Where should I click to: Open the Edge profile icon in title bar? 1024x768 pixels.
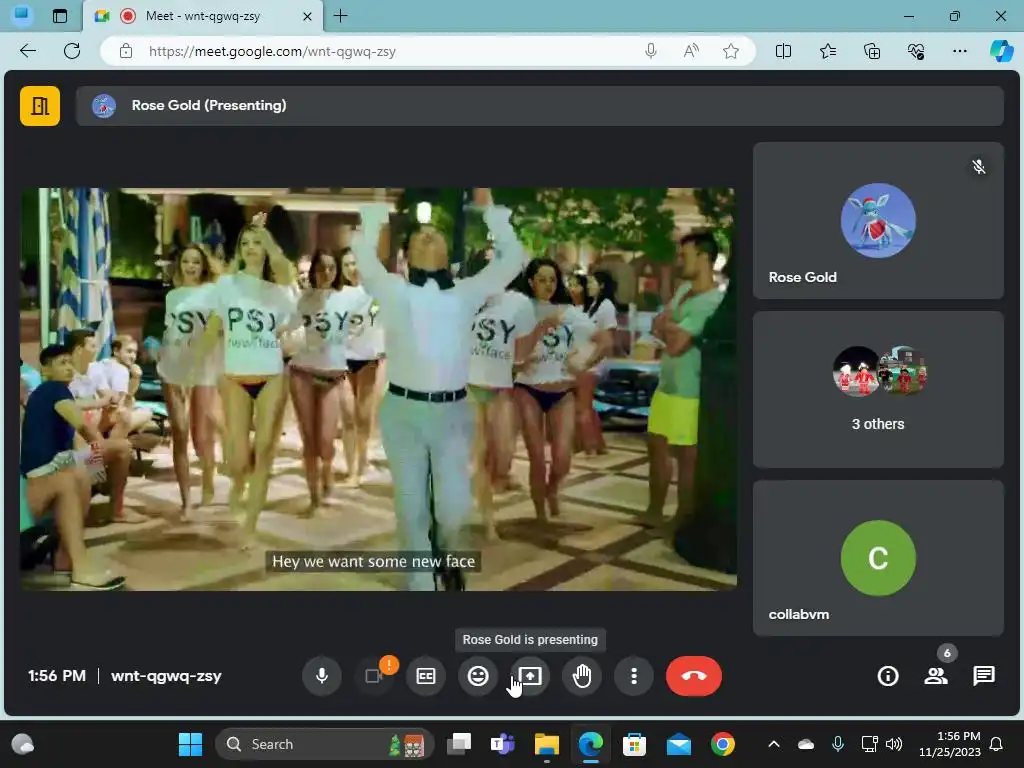point(22,16)
